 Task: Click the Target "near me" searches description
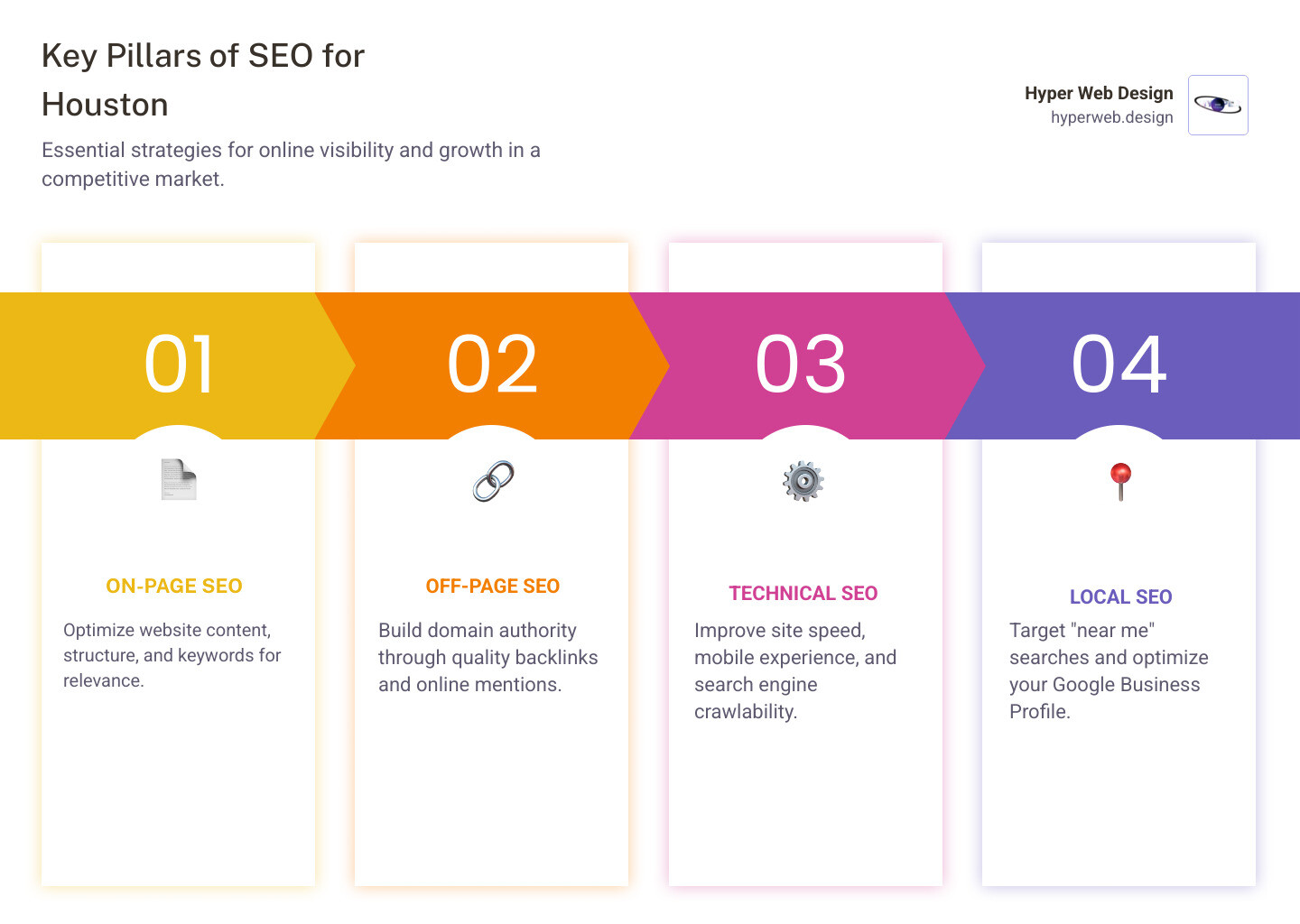[1109, 670]
